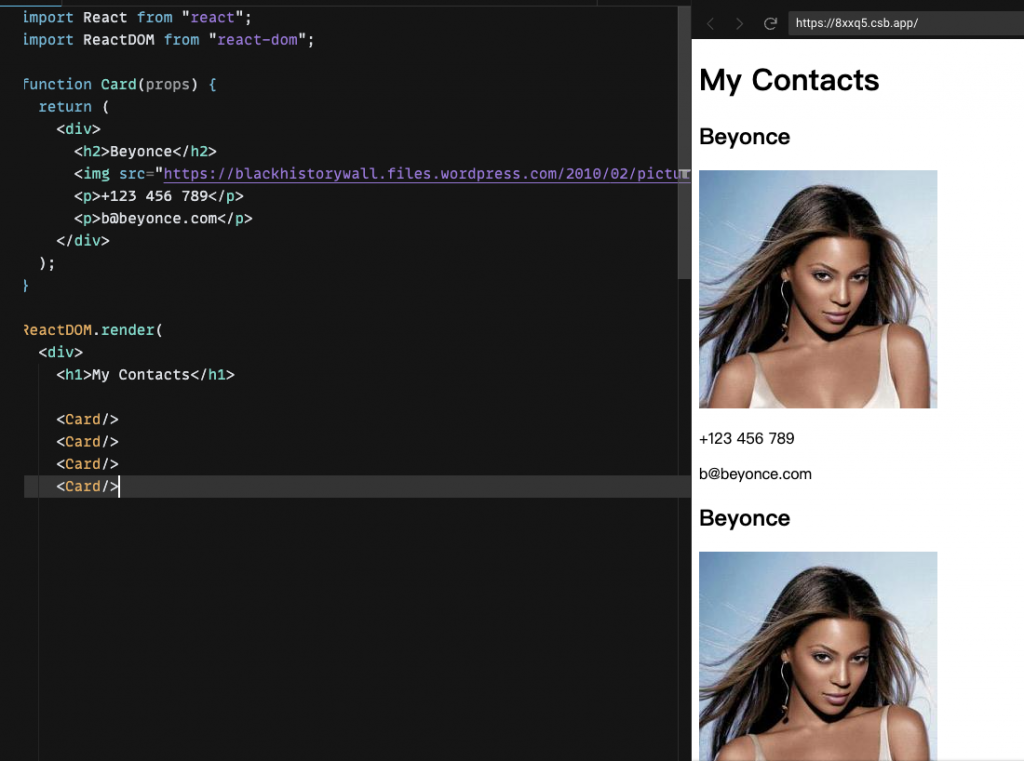
Task: Click the first Beyonce photo in preview
Action: tap(818, 289)
